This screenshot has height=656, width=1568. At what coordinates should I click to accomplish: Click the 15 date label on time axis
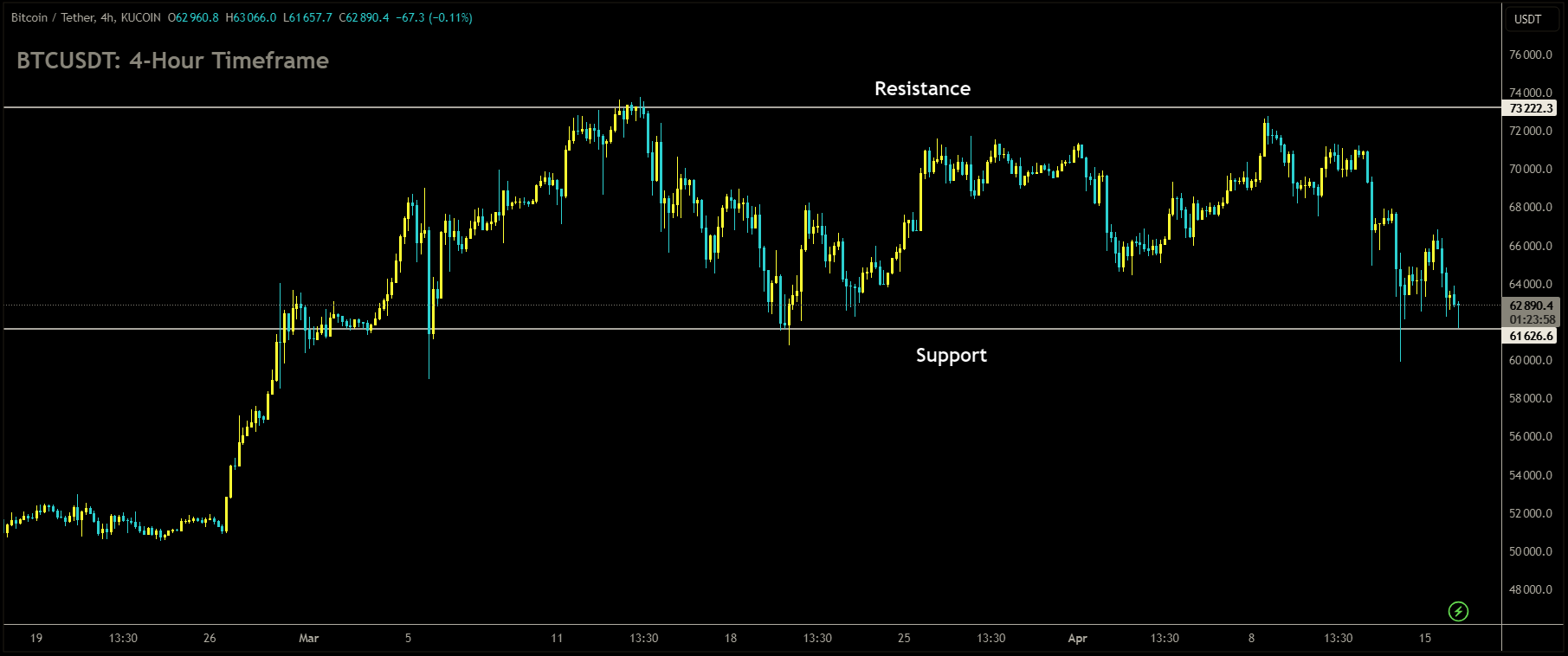pyautogui.click(x=1425, y=638)
